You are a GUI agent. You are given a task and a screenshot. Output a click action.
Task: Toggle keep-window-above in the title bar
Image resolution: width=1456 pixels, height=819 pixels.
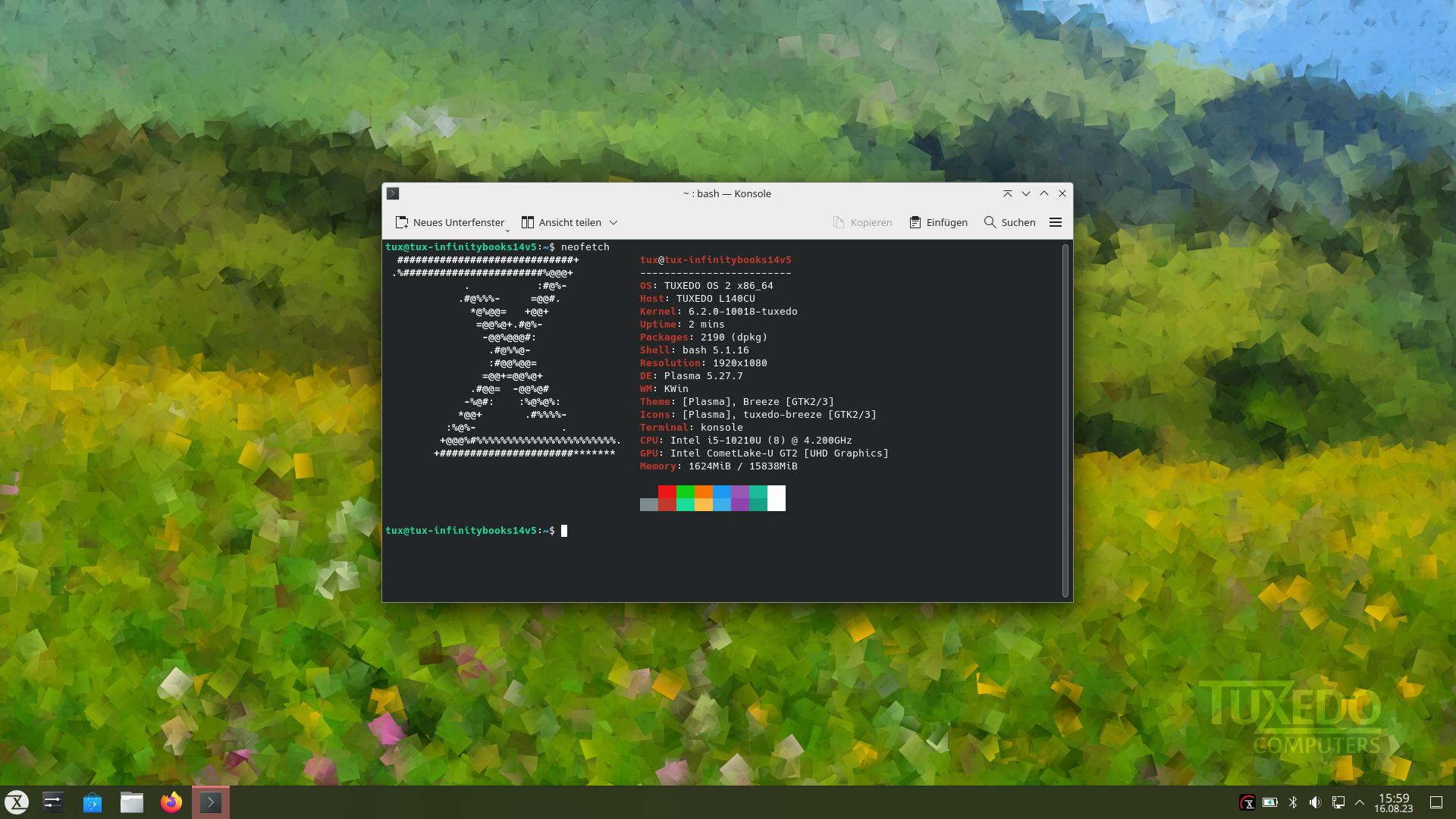tap(1008, 193)
